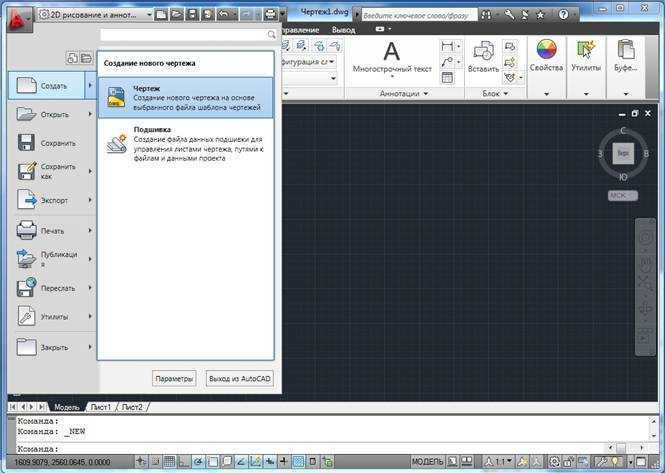665x473 pixels.
Task: Click the Save icon in quick access toolbar
Action: 192,14
